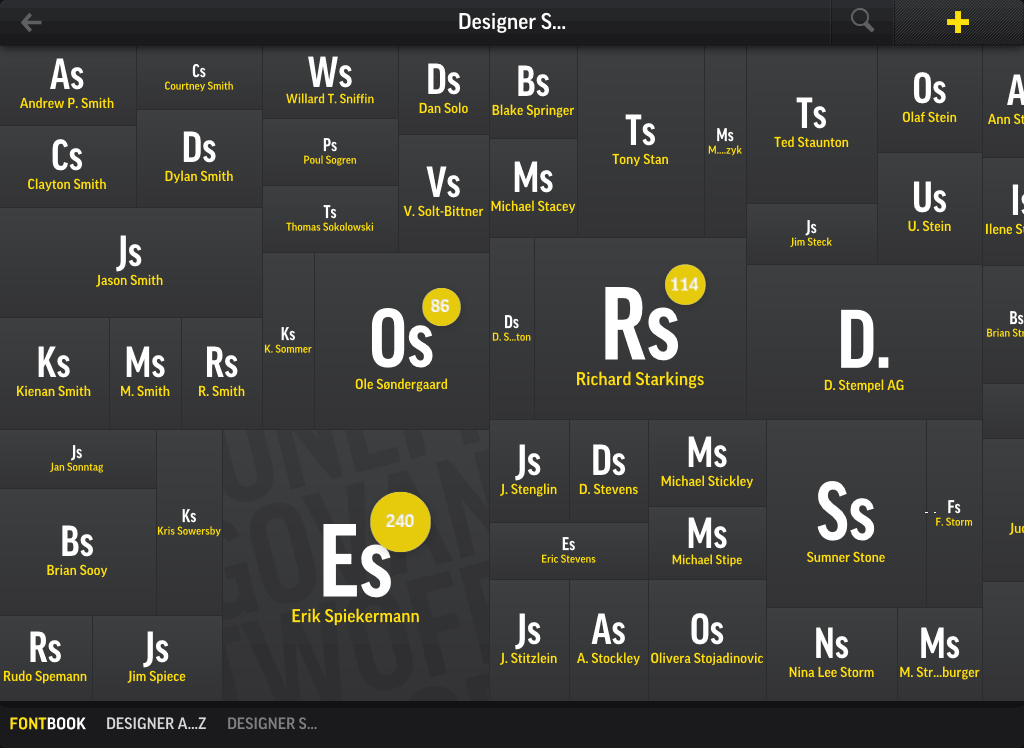This screenshot has width=1024, height=748.
Task: Open Ole Søndergaard tile
Action: (402, 341)
